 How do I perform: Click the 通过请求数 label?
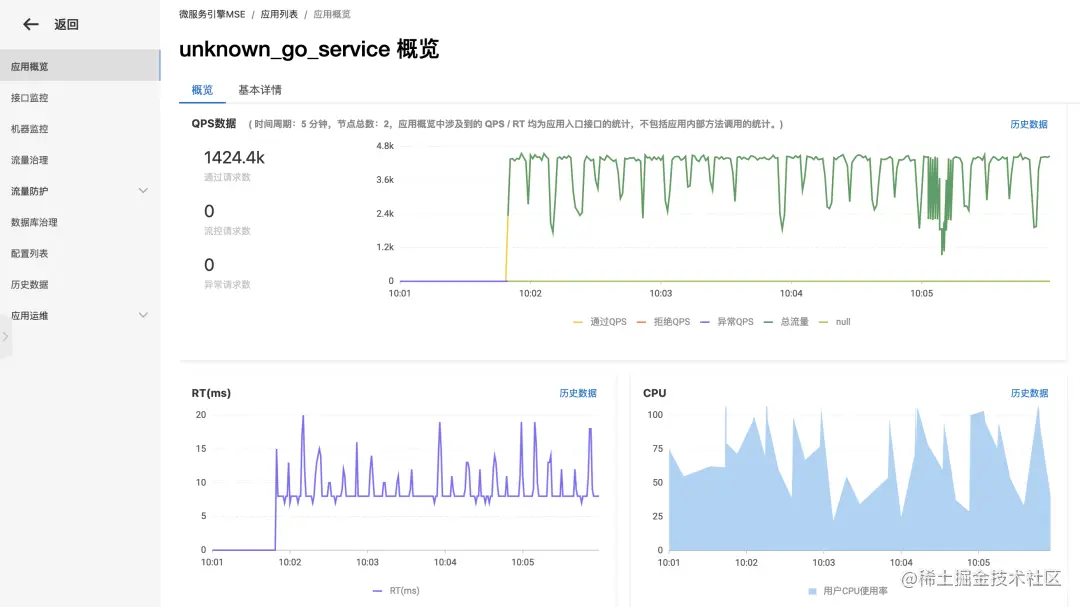tap(227, 177)
